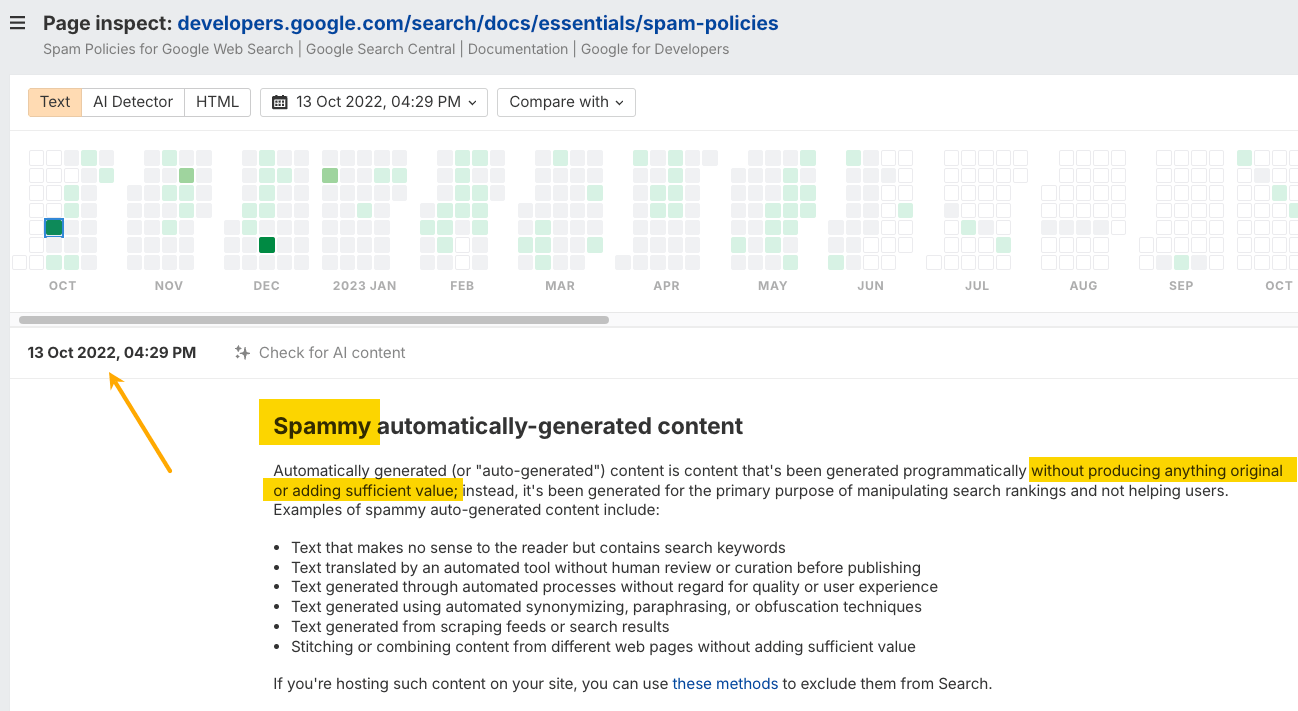The height and width of the screenshot is (711, 1298).
Task: Open the hamburger navigation menu
Action: click(17, 23)
